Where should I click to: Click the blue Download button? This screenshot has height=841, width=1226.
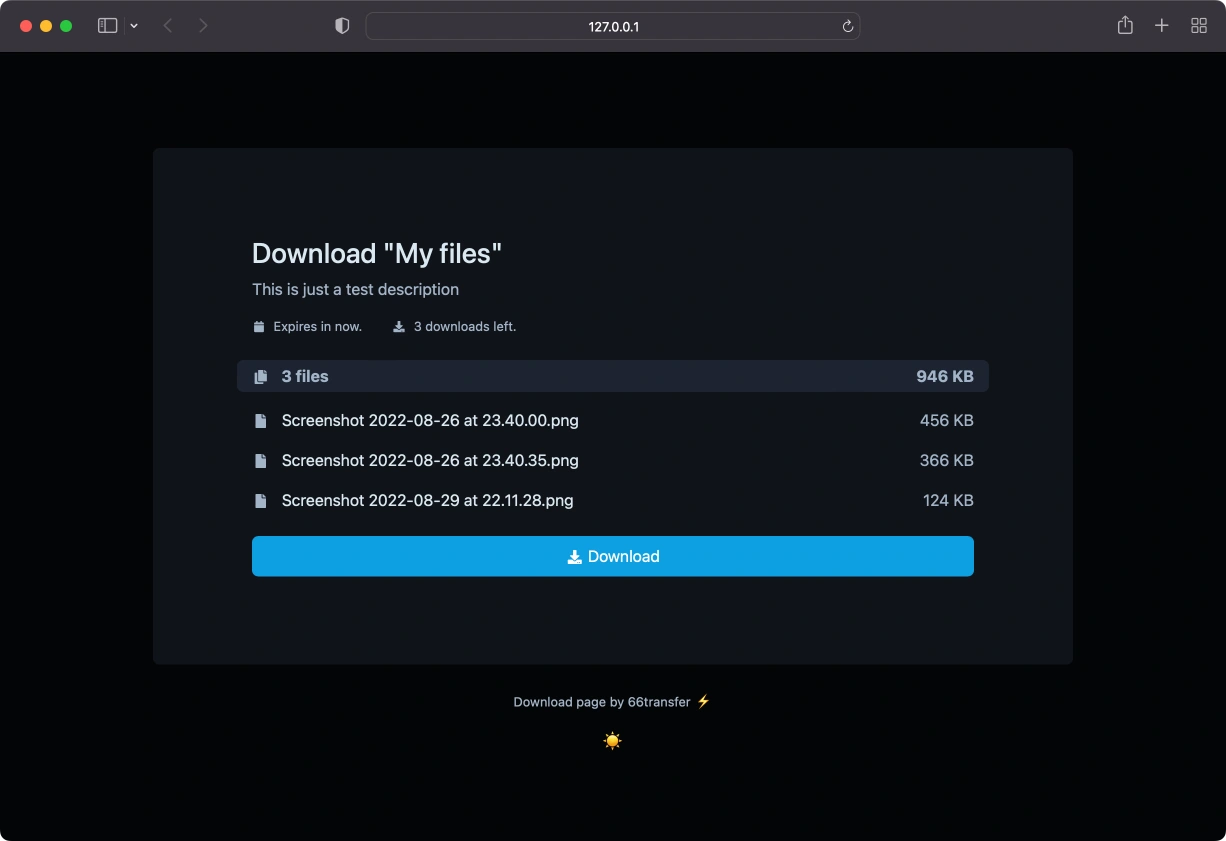pyautogui.click(x=612, y=556)
